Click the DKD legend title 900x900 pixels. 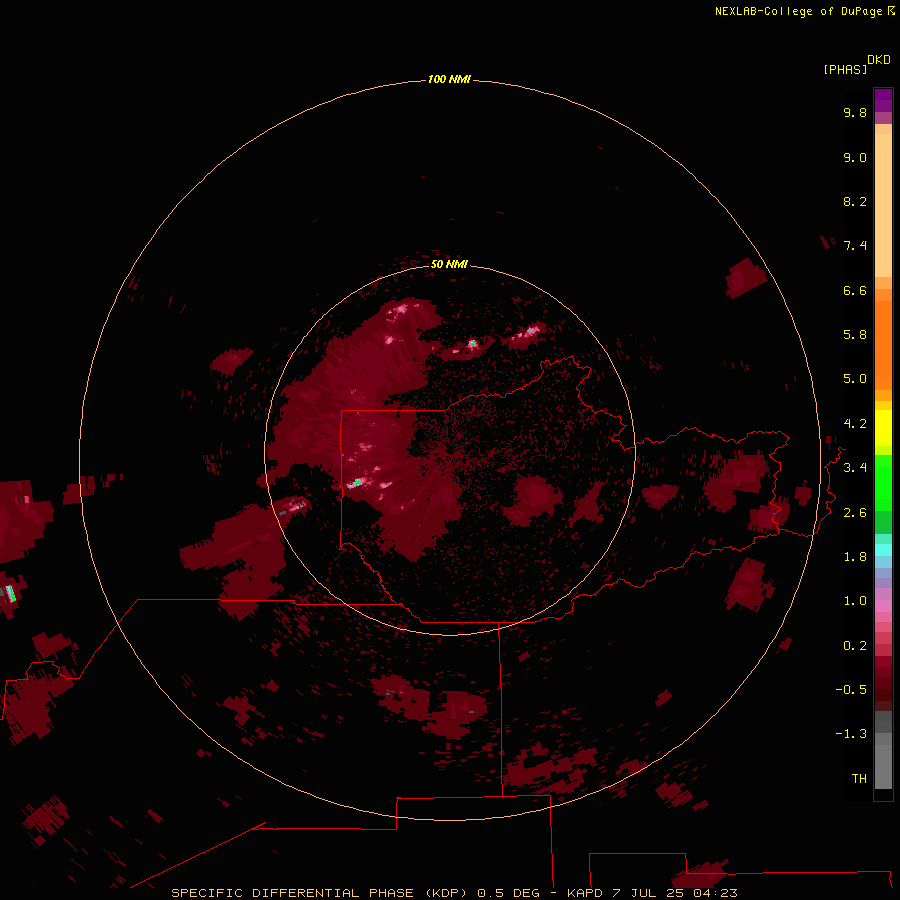tap(879, 60)
